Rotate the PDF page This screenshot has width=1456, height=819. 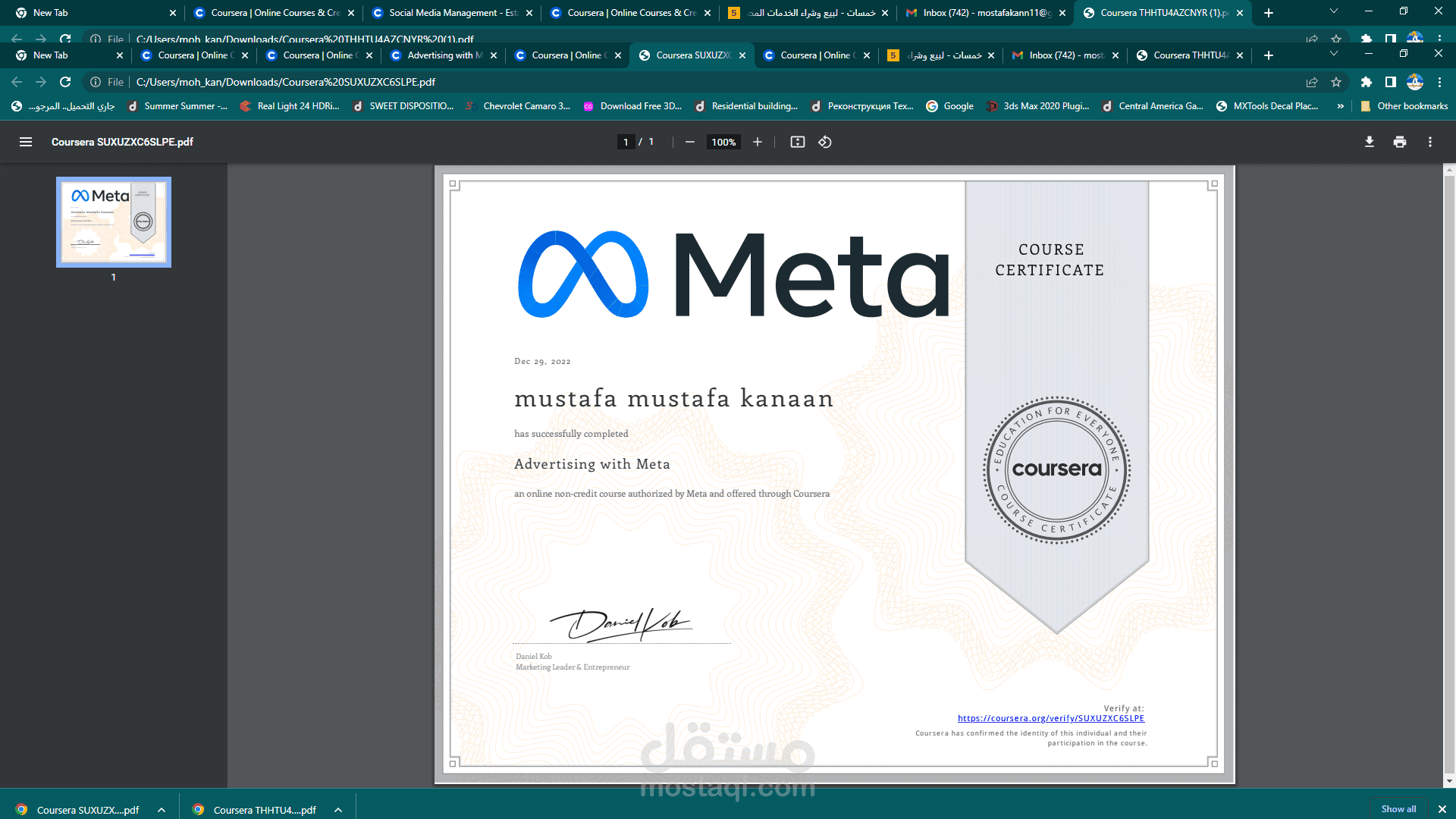coord(825,142)
